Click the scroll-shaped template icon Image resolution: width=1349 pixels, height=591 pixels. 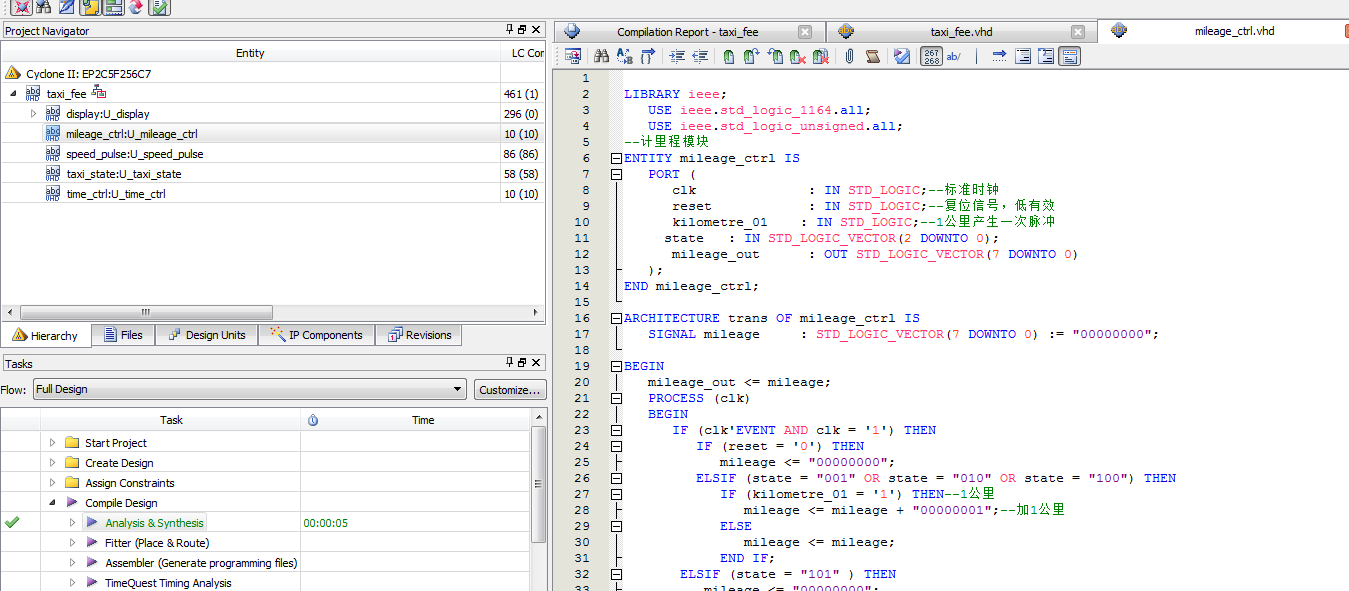[x=872, y=57]
